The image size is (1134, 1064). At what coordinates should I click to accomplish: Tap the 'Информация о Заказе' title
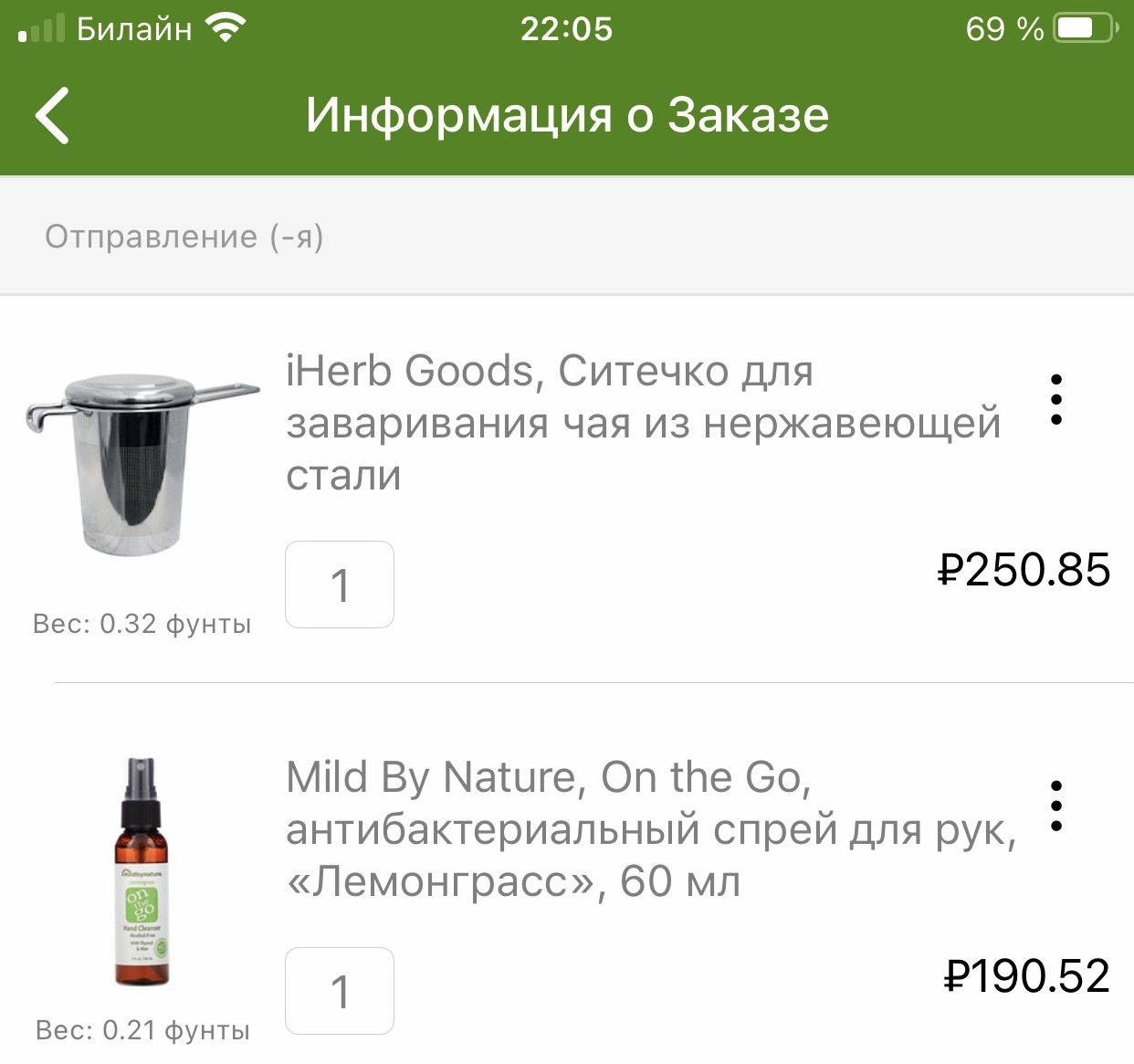pyautogui.click(x=567, y=115)
